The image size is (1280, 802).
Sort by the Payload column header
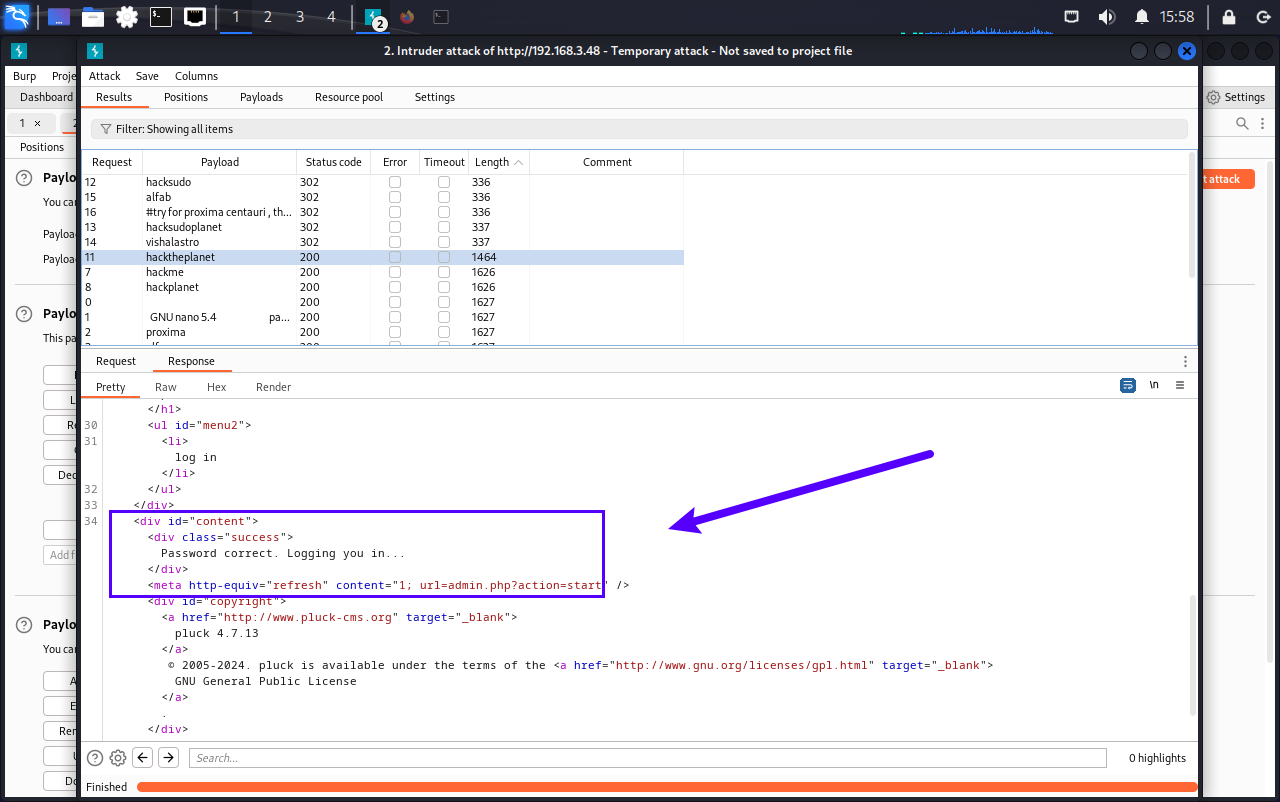click(x=220, y=162)
